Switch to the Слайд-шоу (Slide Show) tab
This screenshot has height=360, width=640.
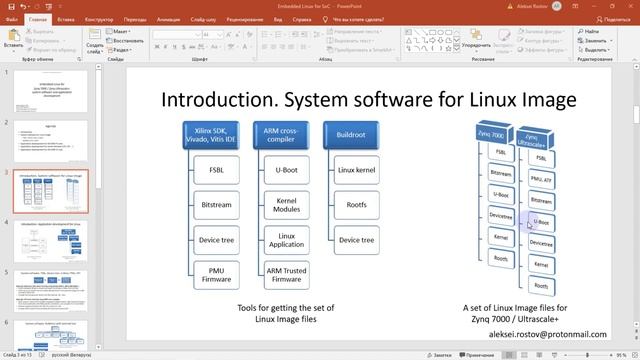point(203,19)
